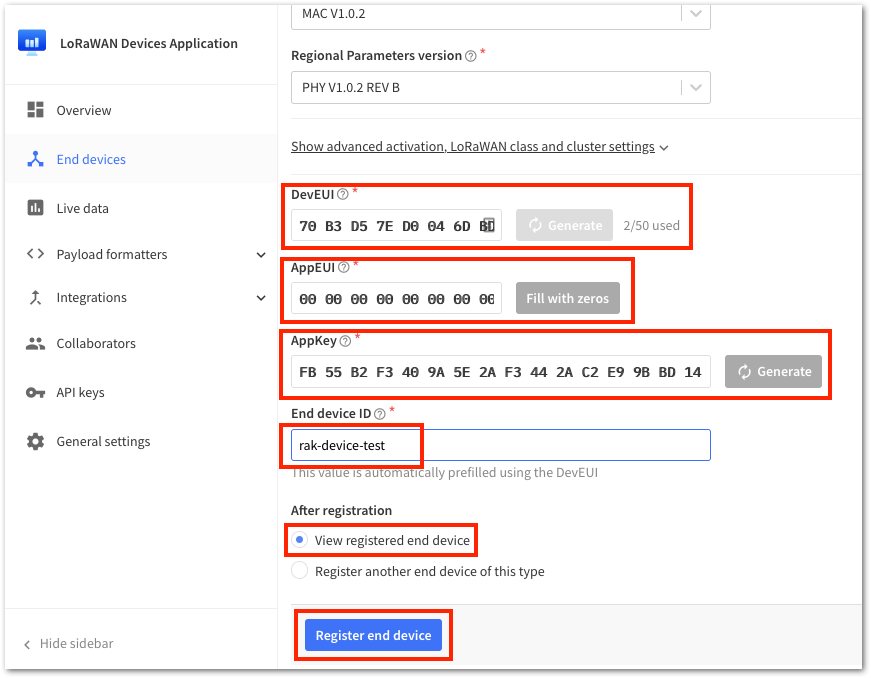Screen dimensions: 871x678
Task: Click the API keys key icon
Action: 36,393
